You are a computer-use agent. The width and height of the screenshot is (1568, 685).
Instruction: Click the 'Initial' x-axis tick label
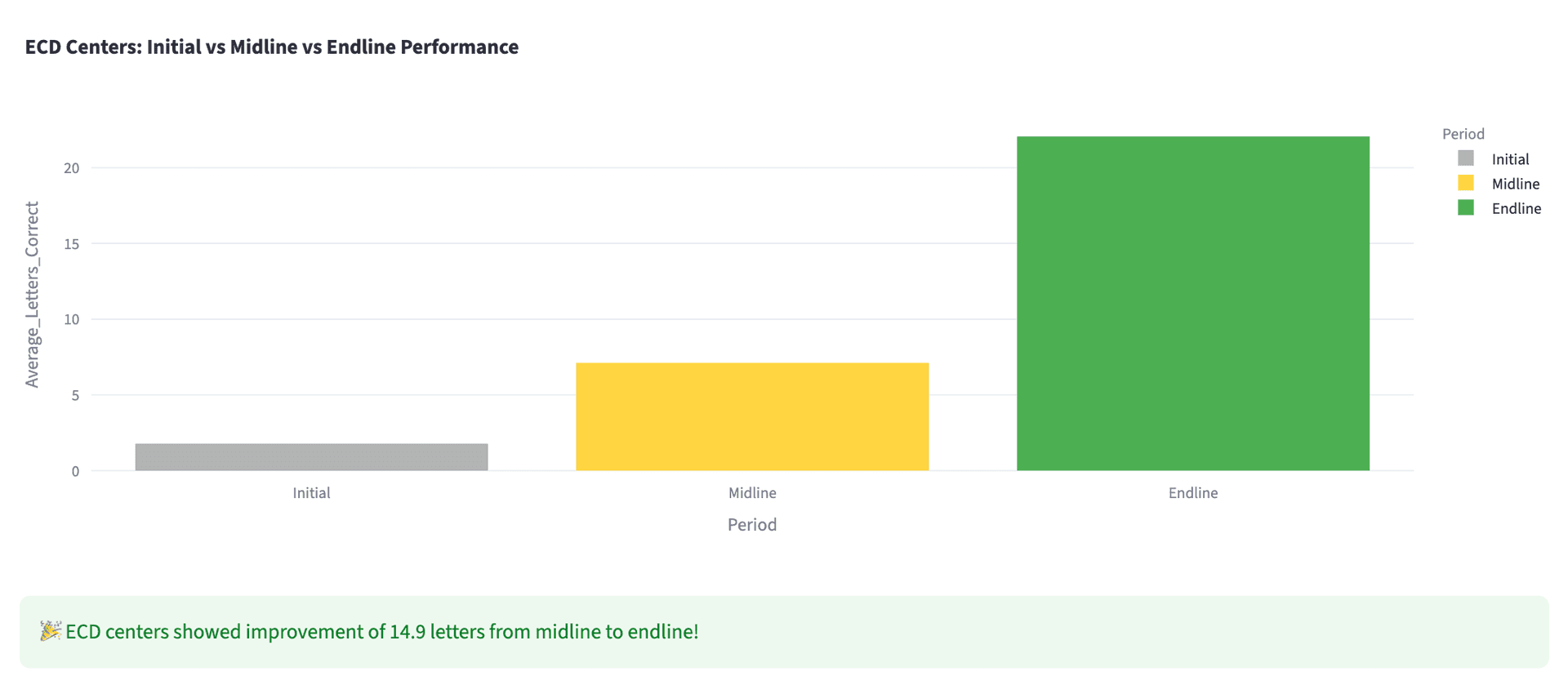point(311,493)
